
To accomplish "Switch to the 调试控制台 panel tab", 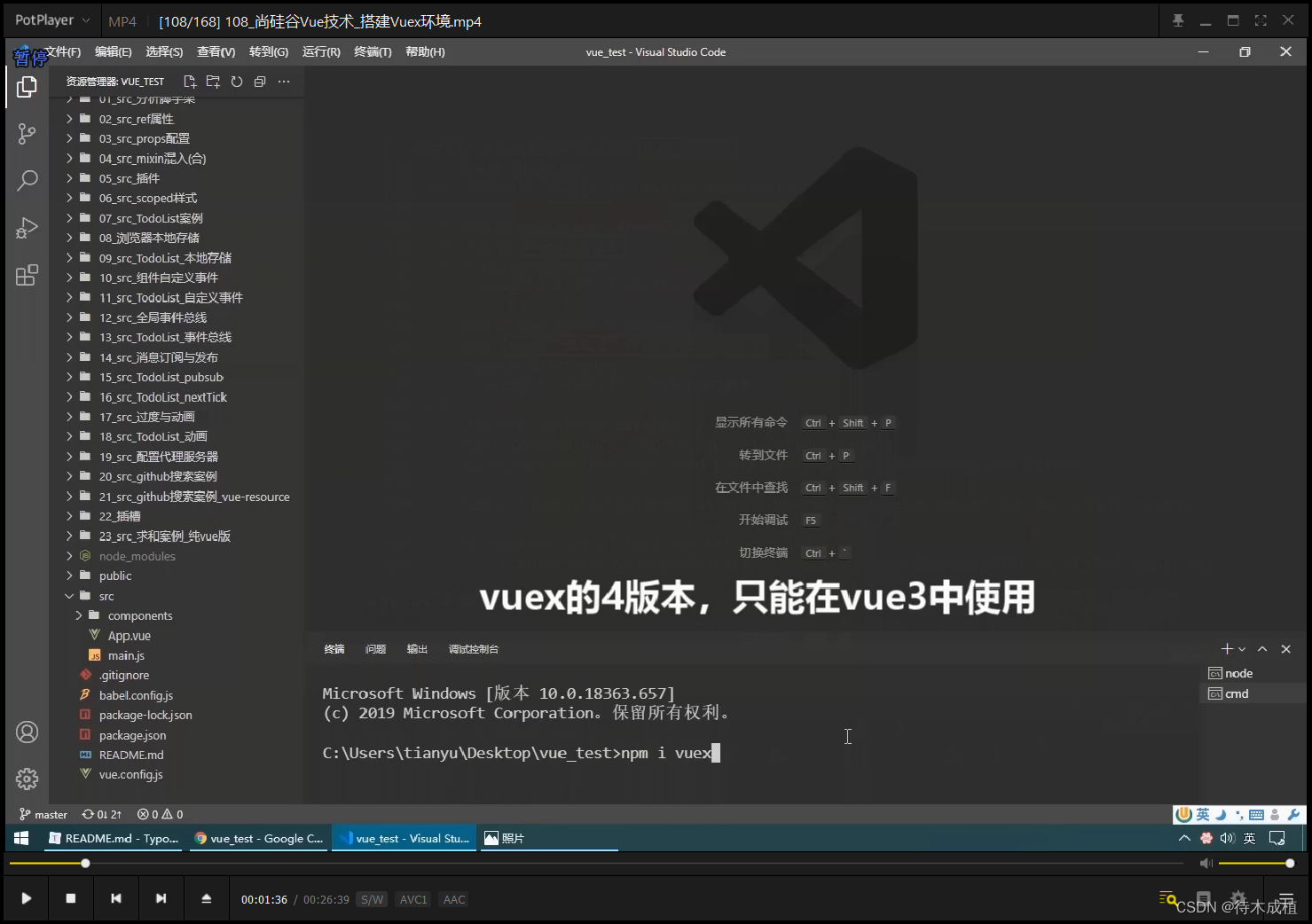I will point(474,649).
